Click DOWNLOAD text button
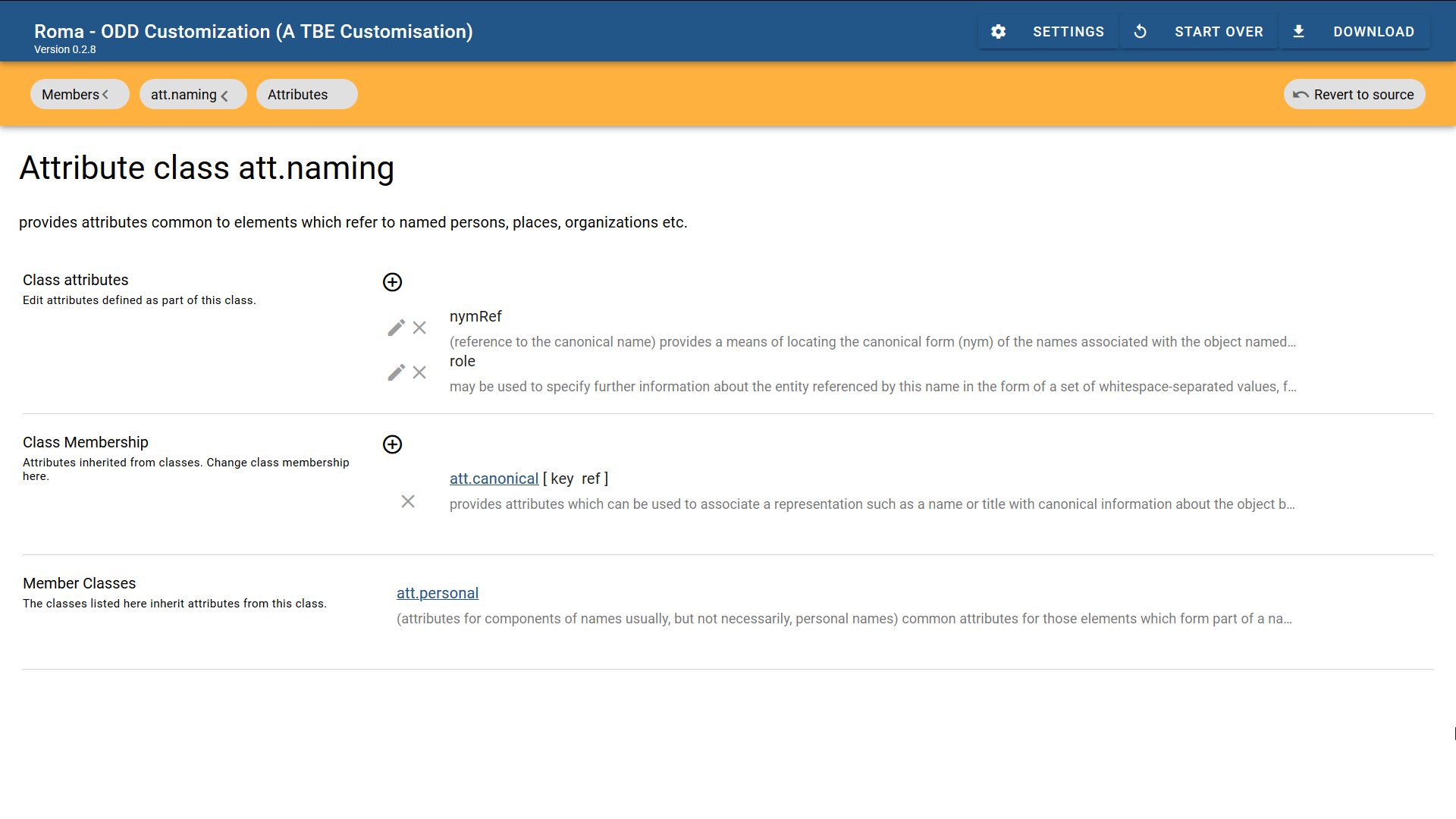Viewport: 1456px width, 819px height. 1373,32
